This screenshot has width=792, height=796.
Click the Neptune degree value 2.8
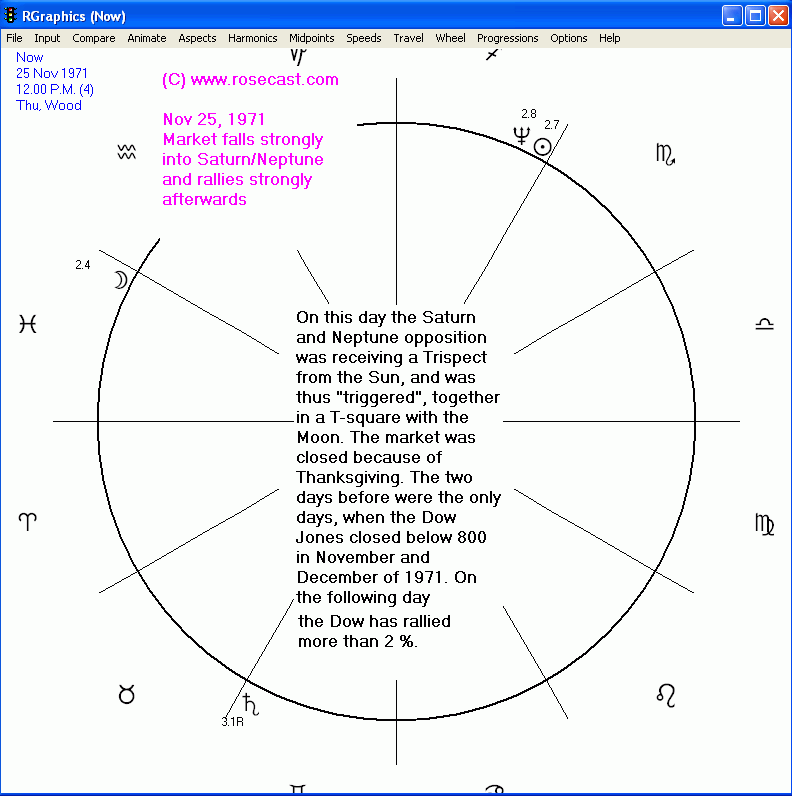click(529, 114)
